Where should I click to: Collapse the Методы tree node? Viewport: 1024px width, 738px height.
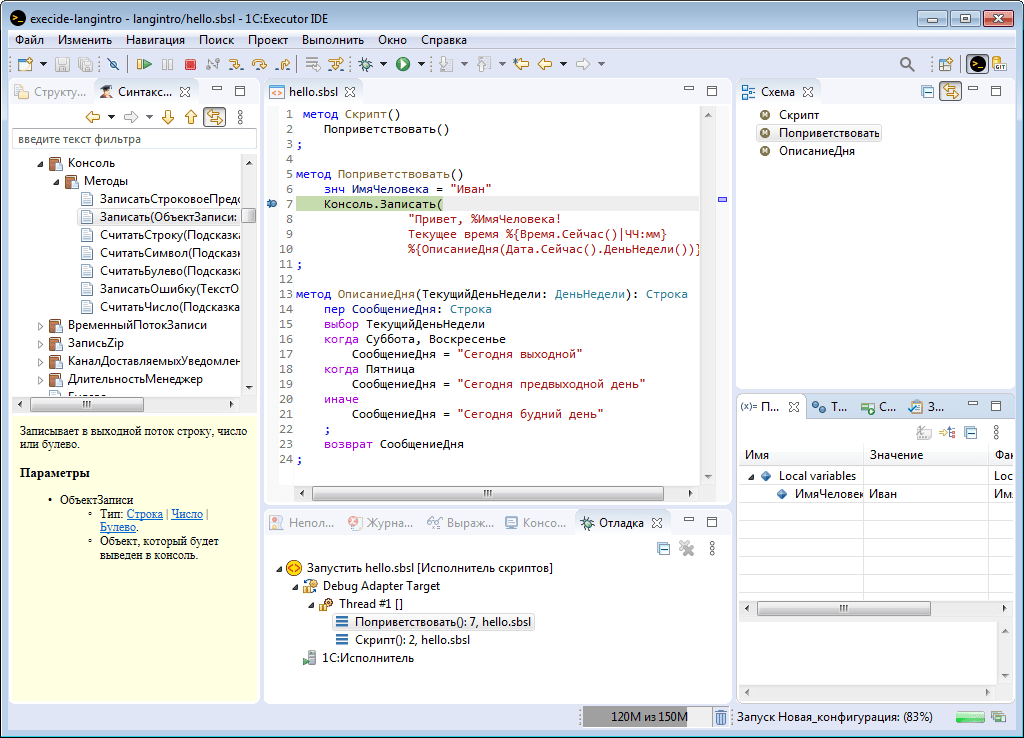click(56, 182)
